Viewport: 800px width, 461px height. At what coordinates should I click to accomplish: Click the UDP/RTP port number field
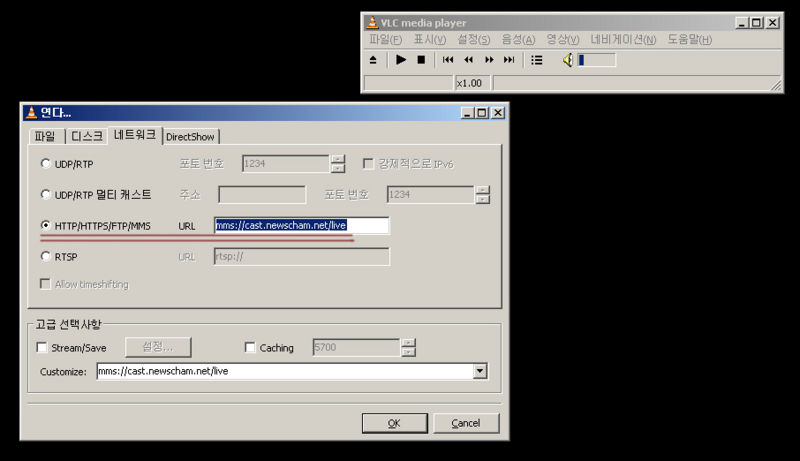tap(286, 164)
